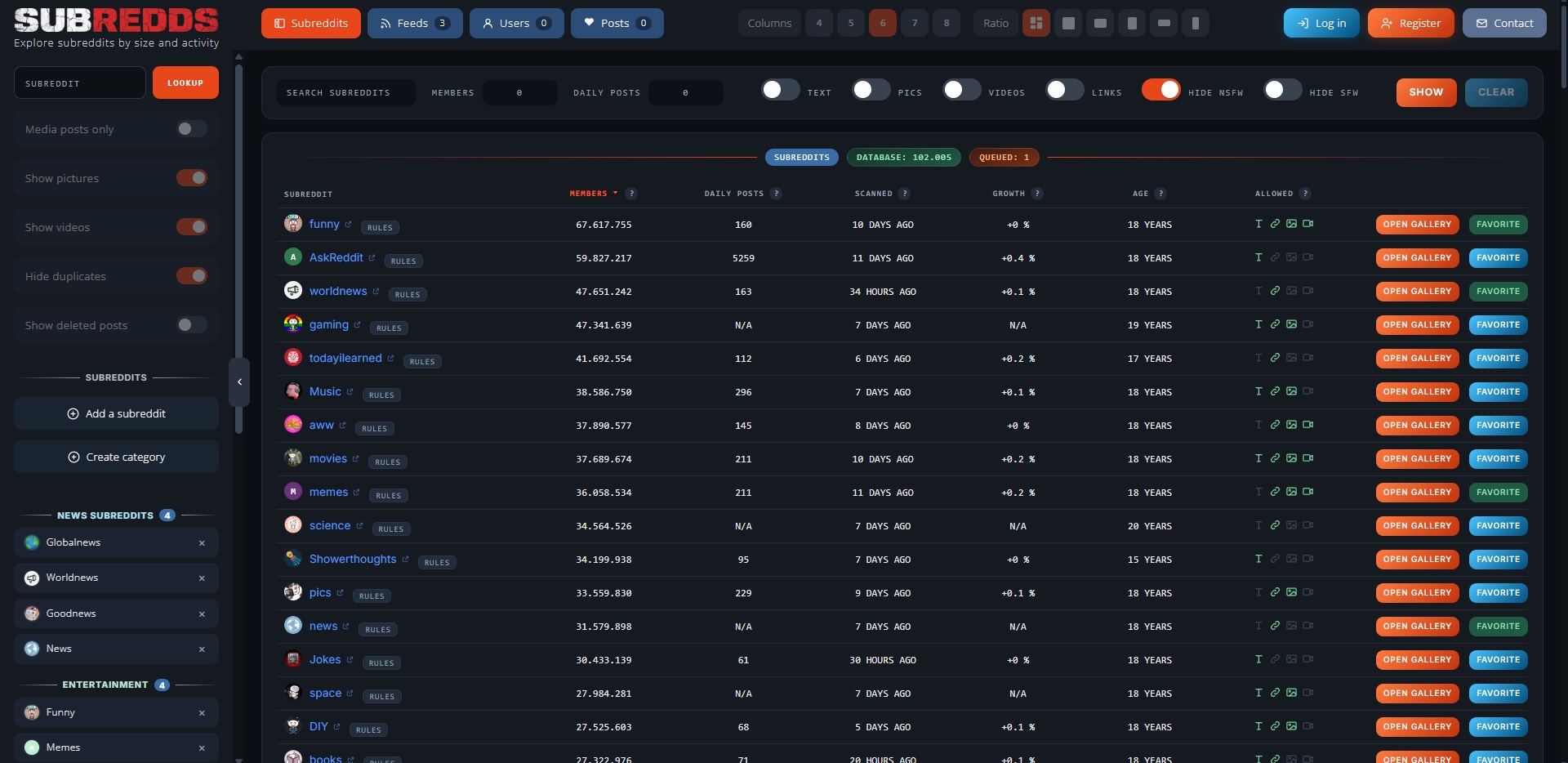This screenshot has height=763, width=1568.
Task: Click the help icon beside Growth header
Action: point(1037,194)
